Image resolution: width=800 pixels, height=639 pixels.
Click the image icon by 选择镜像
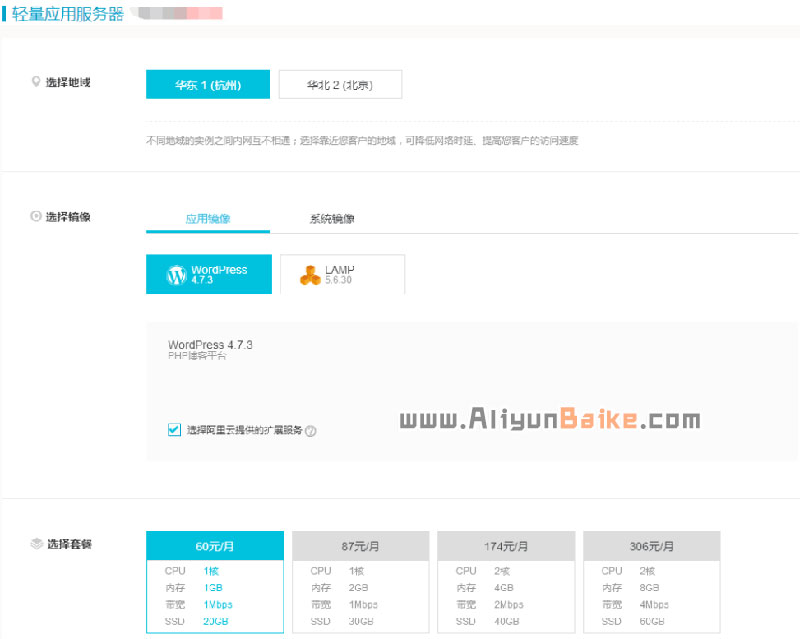coord(36,216)
